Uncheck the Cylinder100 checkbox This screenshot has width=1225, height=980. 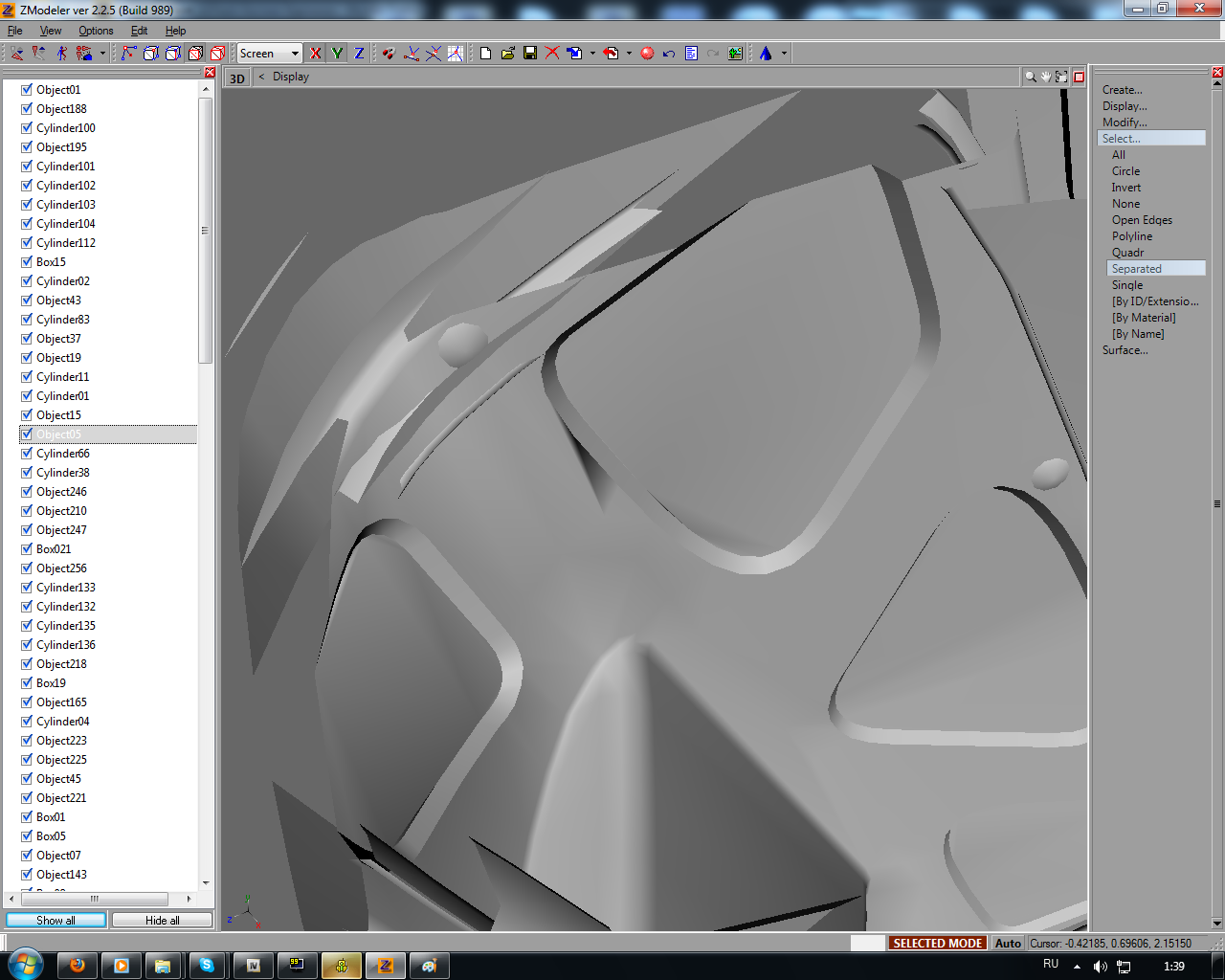(x=27, y=128)
